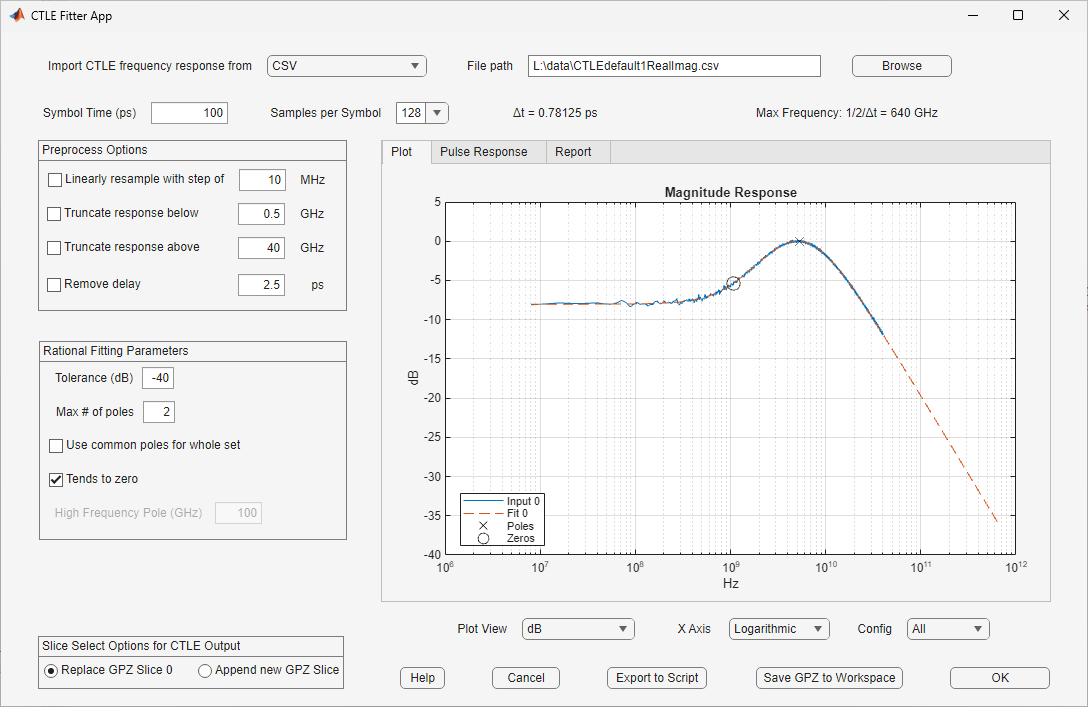Viewport: 1088px width, 707px height.
Task: Click Save GPZ to Workspace
Action: pyautogui.click(x=830, y=678)
